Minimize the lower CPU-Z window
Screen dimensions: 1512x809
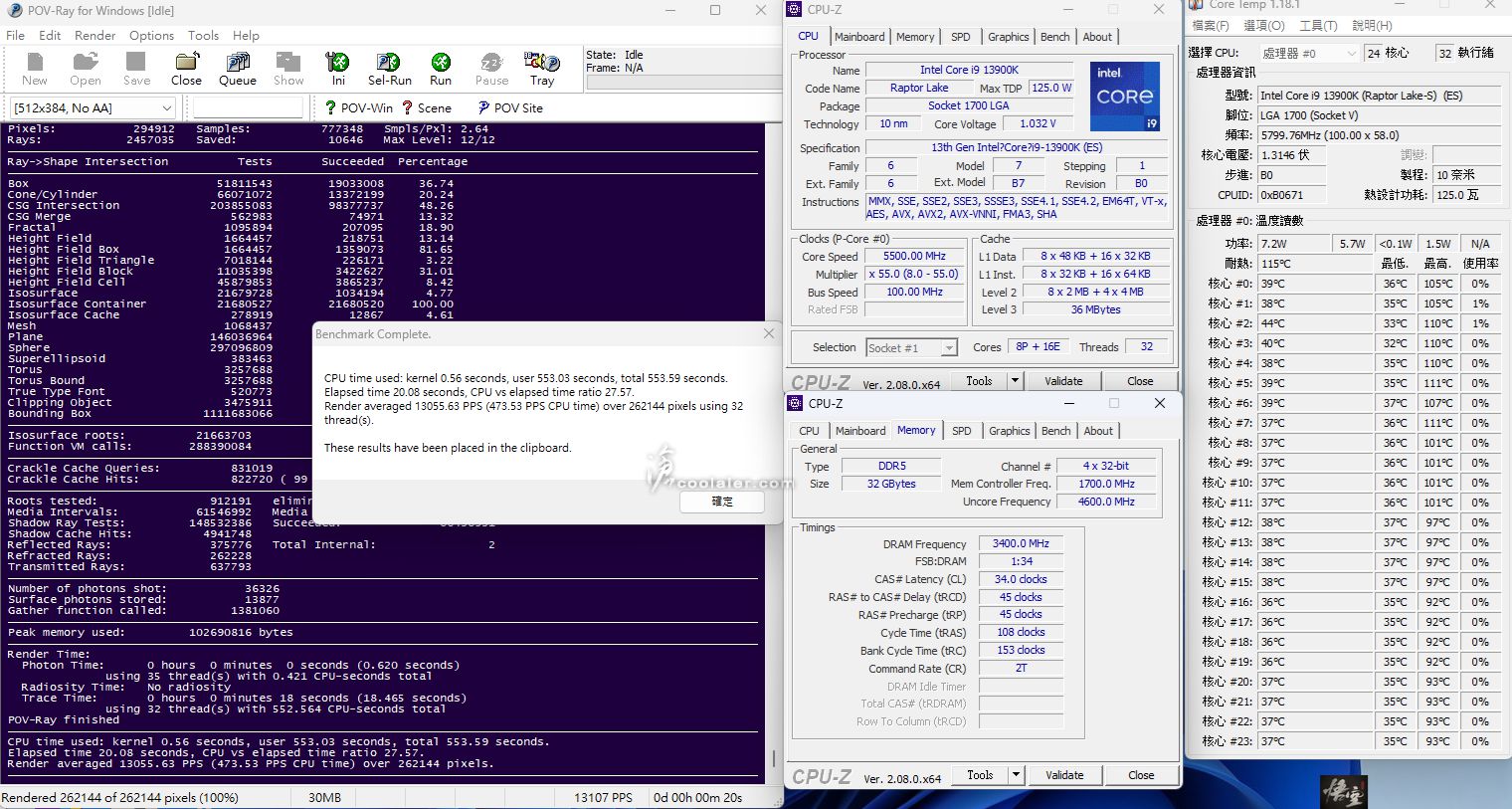pos(1069,403)
